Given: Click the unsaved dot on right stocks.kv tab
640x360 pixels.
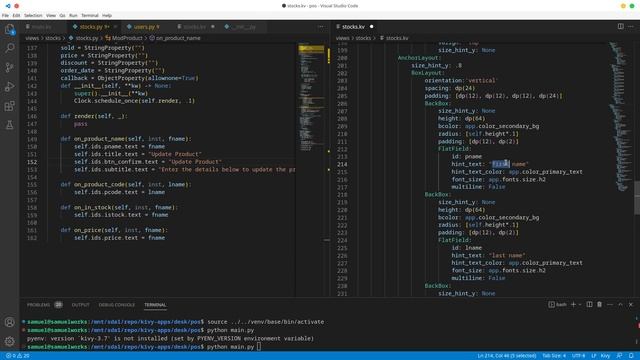Looking at the screenshot, I should [x=371, y=27].
